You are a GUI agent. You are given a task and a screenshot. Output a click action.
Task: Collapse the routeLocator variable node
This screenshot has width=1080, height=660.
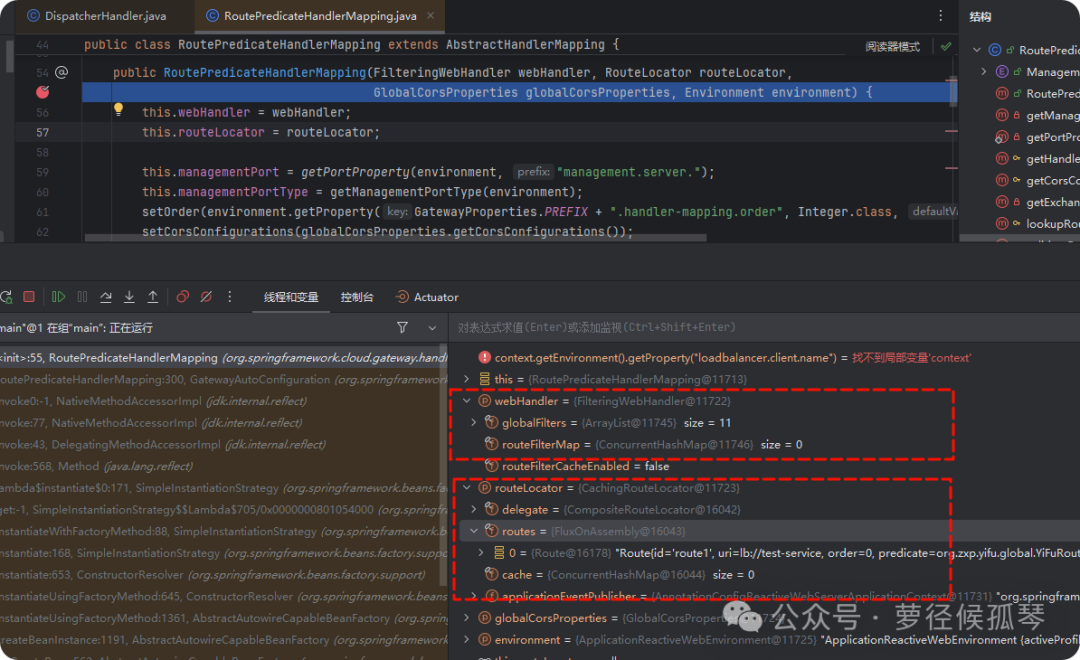pos(466,488)
